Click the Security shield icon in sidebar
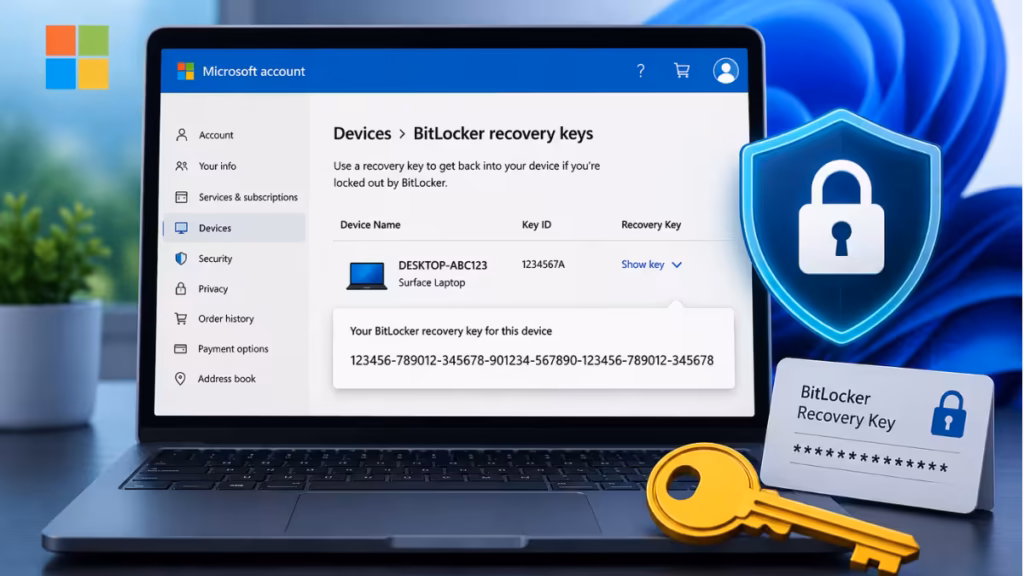1024x576 pixels. tap(181, 259)
